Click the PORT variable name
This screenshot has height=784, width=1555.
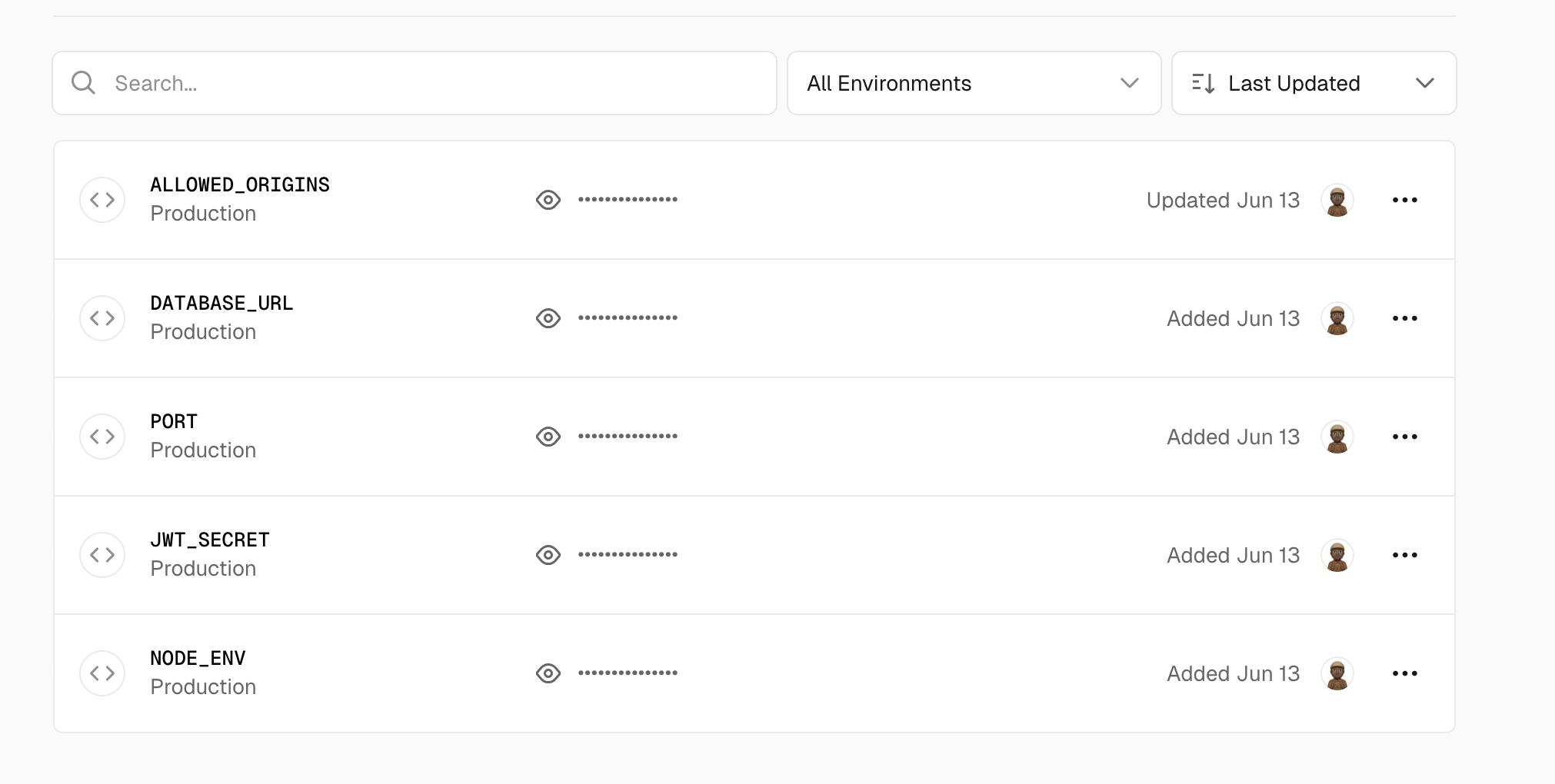174,421
